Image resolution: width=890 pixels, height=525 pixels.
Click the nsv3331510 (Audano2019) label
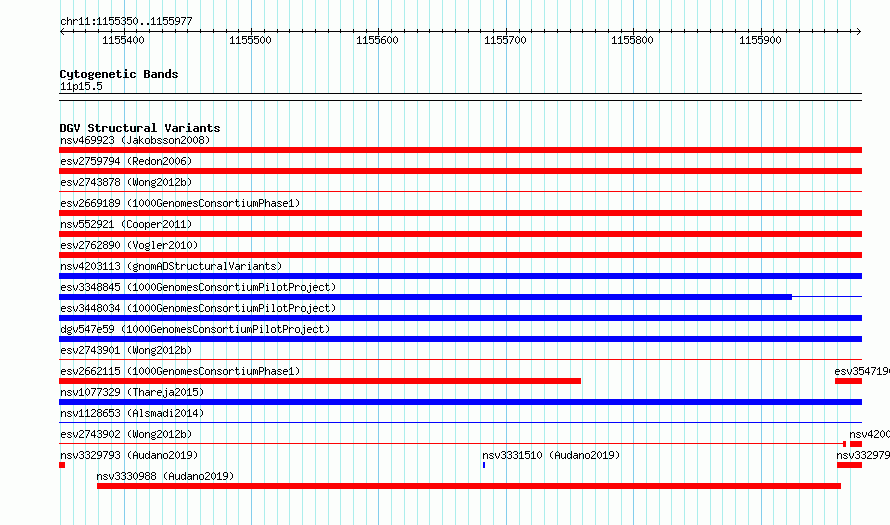551,455
